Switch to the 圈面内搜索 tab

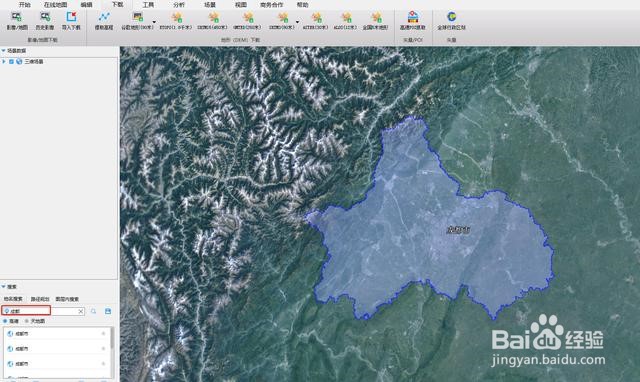tap(67, 299)
